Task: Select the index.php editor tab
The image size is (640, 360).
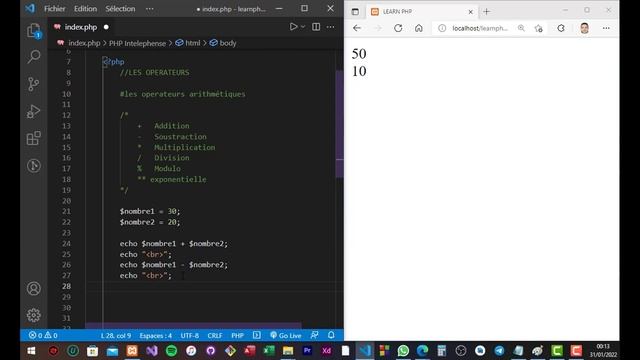Action: [81, 27]
